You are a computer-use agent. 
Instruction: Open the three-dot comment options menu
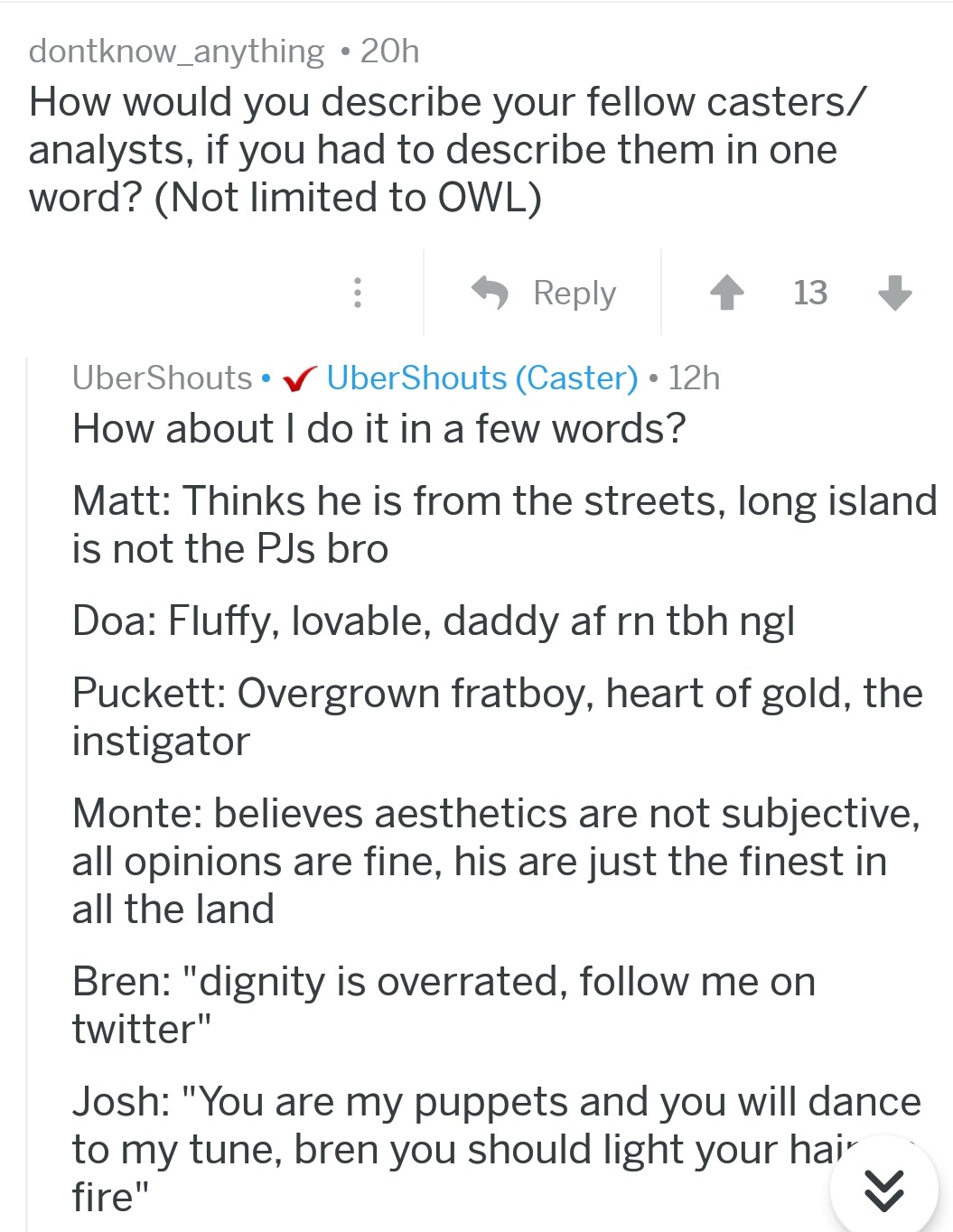pos(358,293)
